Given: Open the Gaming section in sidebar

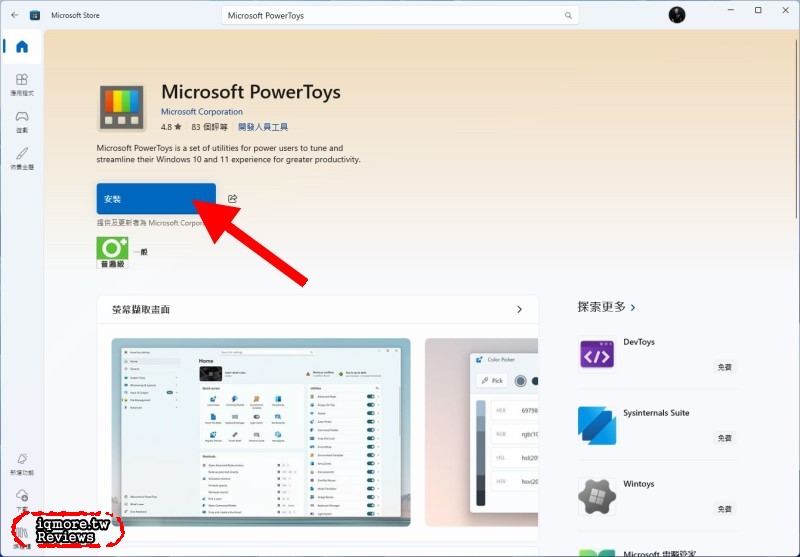Looking at the screenshot, I should (x=22, y=122).
